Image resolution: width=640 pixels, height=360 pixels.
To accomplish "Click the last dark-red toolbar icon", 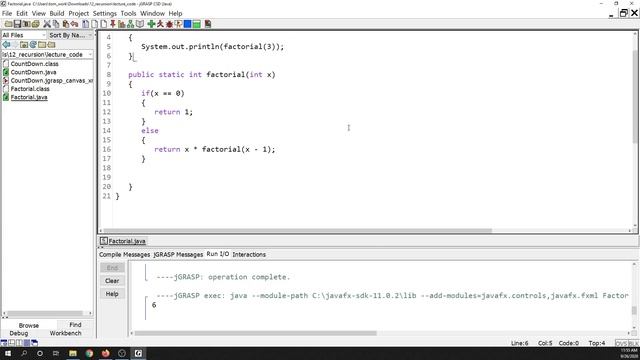I will (208, 24).
